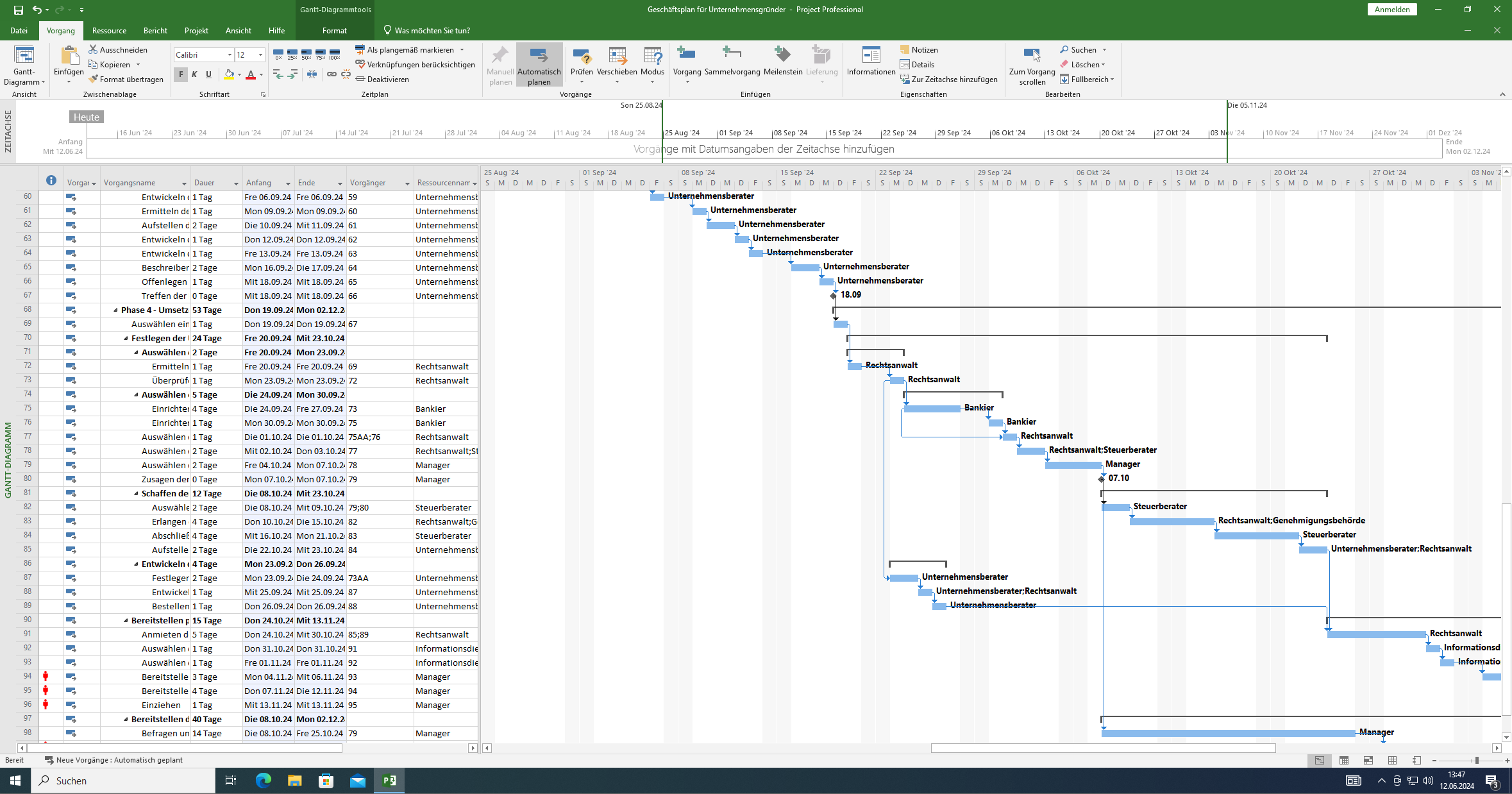Toggle bold formatting F button

pos(181,74)
